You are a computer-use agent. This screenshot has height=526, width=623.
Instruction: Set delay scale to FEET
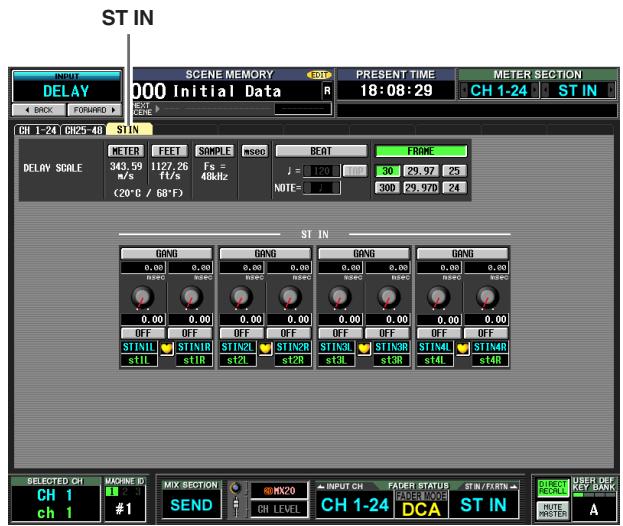point(169,151)
